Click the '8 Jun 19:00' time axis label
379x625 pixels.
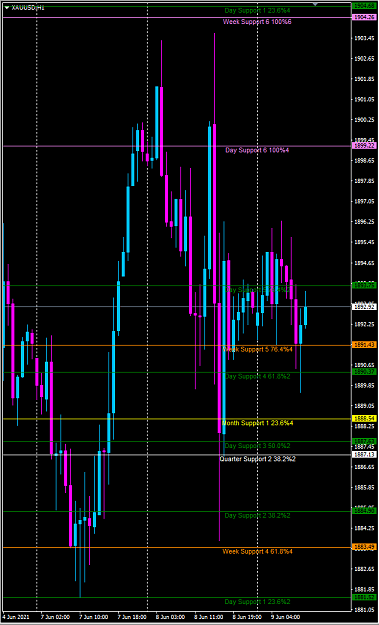[247, 617]
